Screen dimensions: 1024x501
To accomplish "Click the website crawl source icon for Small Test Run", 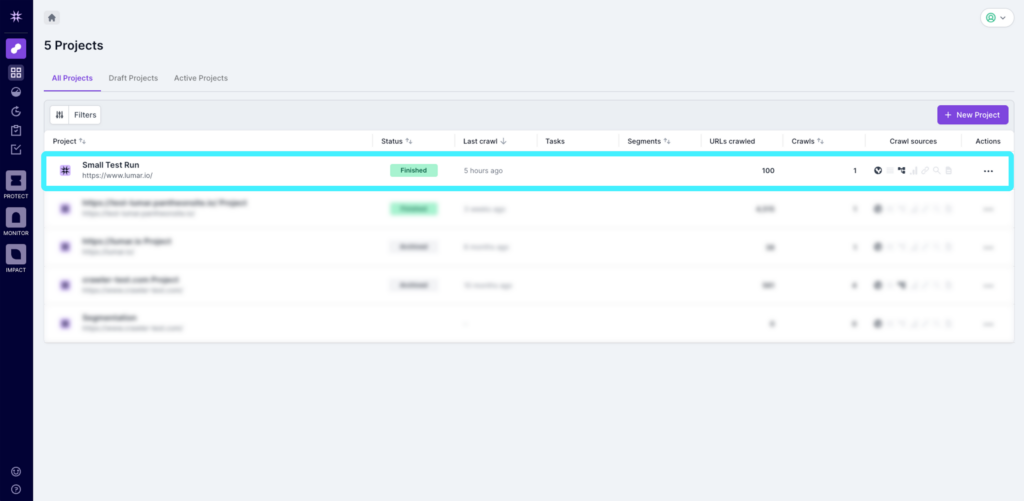I will point(878,170).
